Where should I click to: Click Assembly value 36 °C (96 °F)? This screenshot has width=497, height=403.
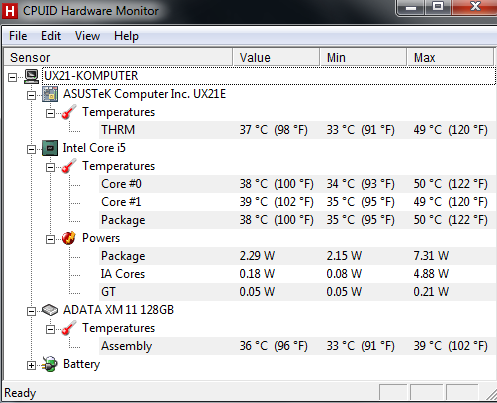(x=273, y=346)
